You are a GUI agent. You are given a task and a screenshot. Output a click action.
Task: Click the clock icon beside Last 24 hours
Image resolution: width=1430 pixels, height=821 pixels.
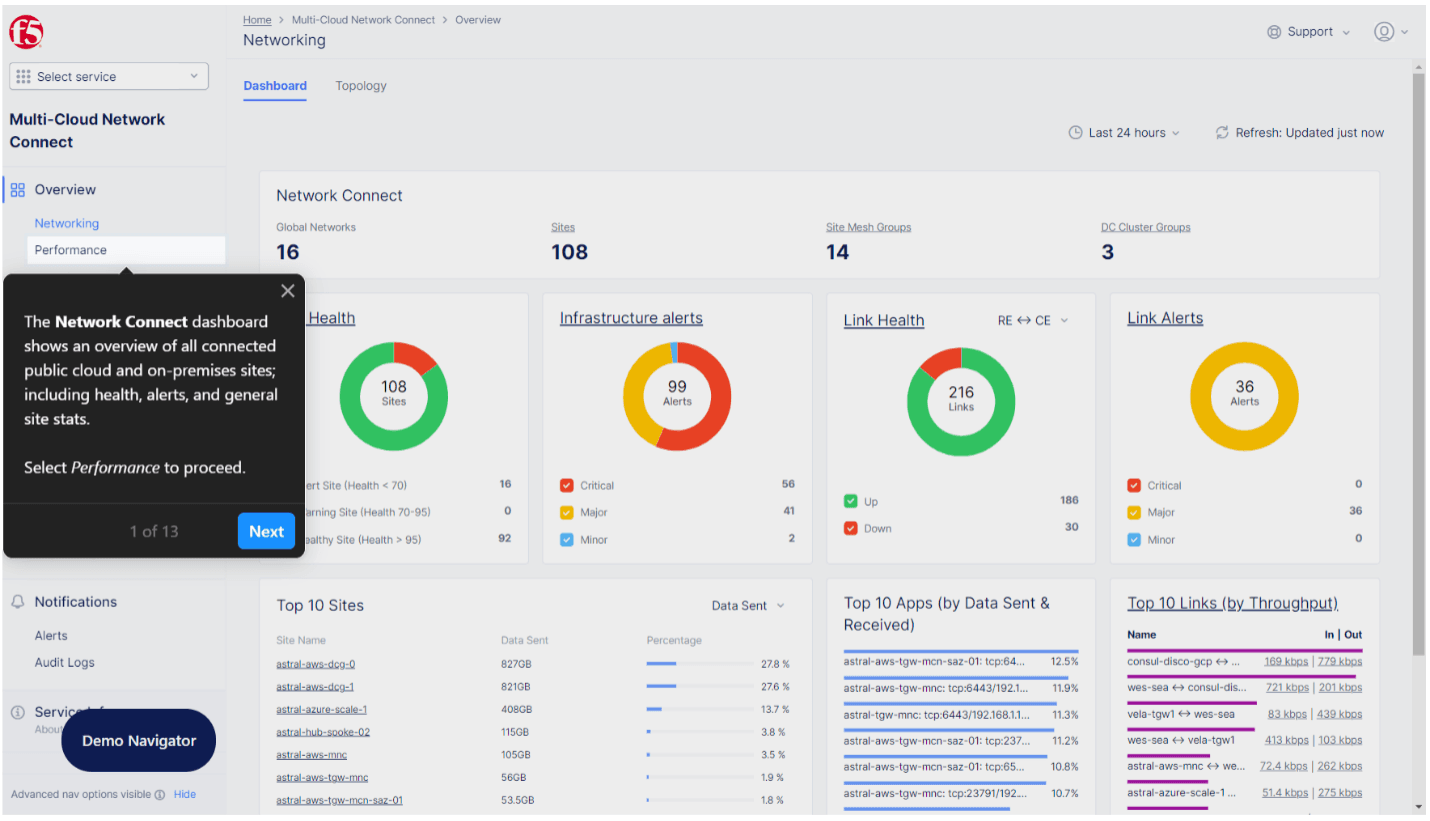point(1075,132)
